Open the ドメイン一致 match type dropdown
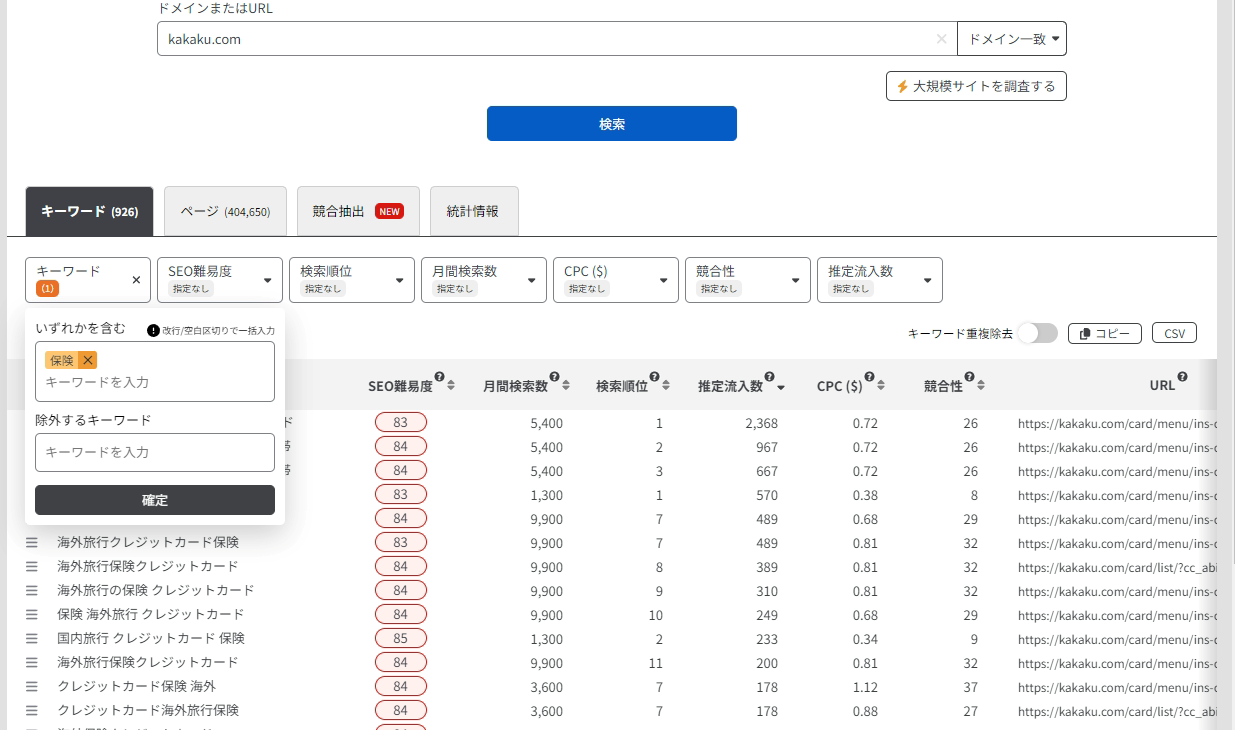The image size is (1235, 730). coord(1011,39)
